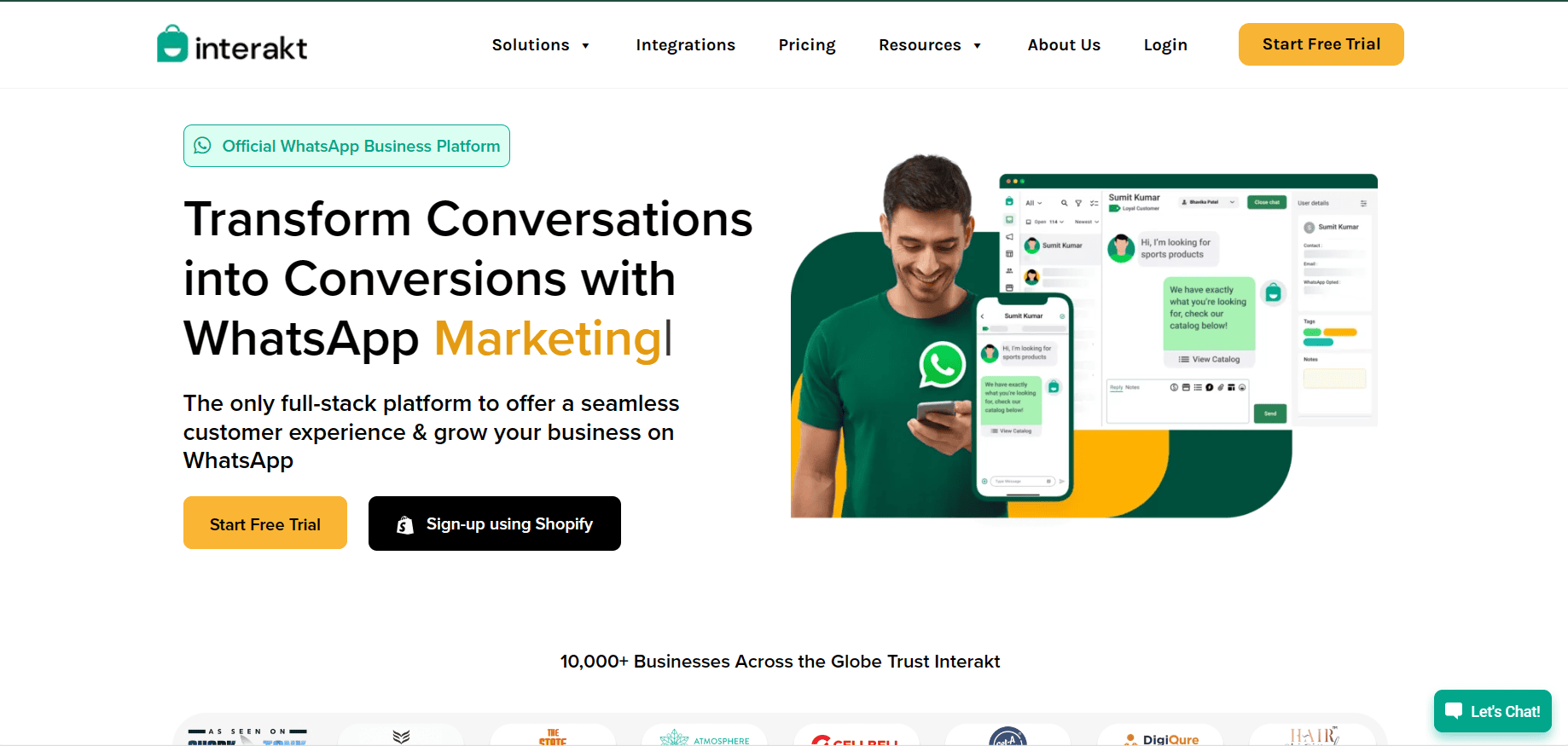Viewport: 1568px width, 746px height.
Task: Go to the Pricing page
Action: 807,45
